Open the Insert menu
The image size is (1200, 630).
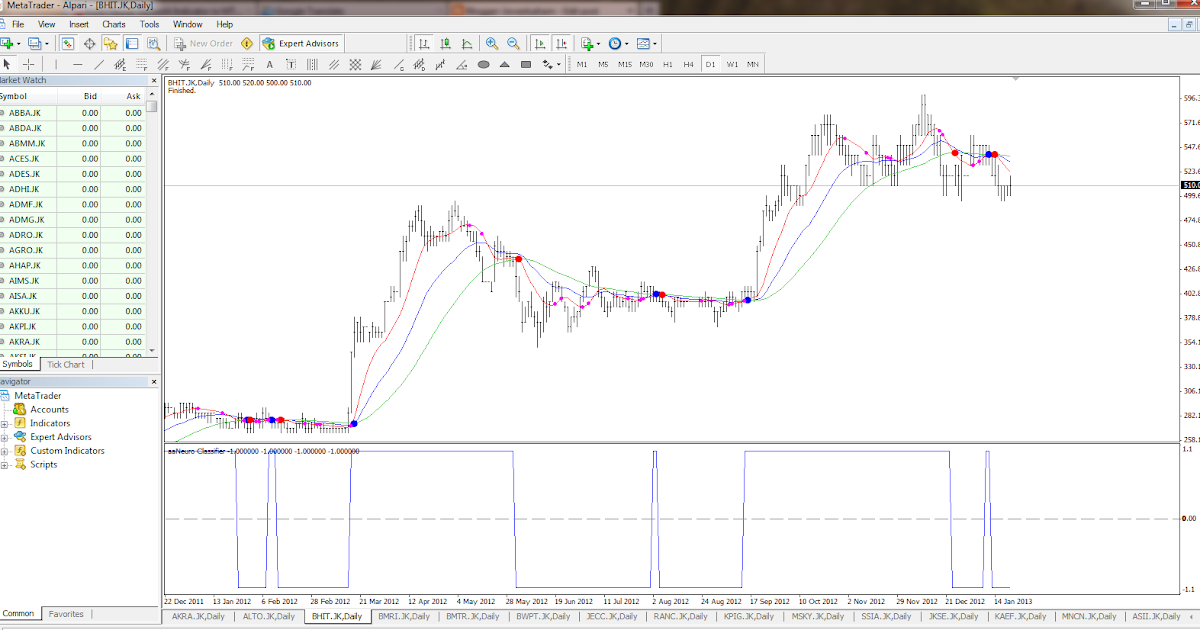pos(79,24)
